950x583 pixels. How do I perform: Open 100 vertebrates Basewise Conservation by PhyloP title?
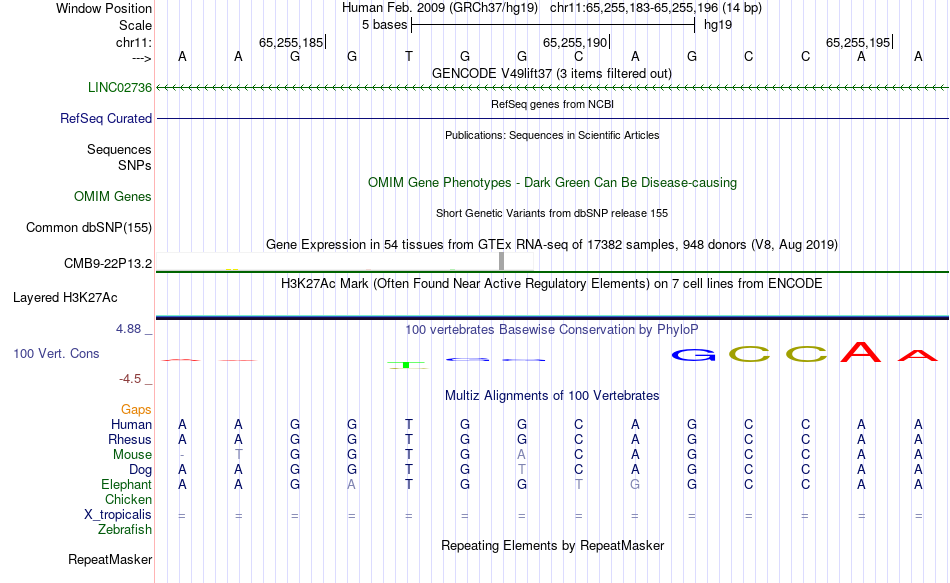552,330
